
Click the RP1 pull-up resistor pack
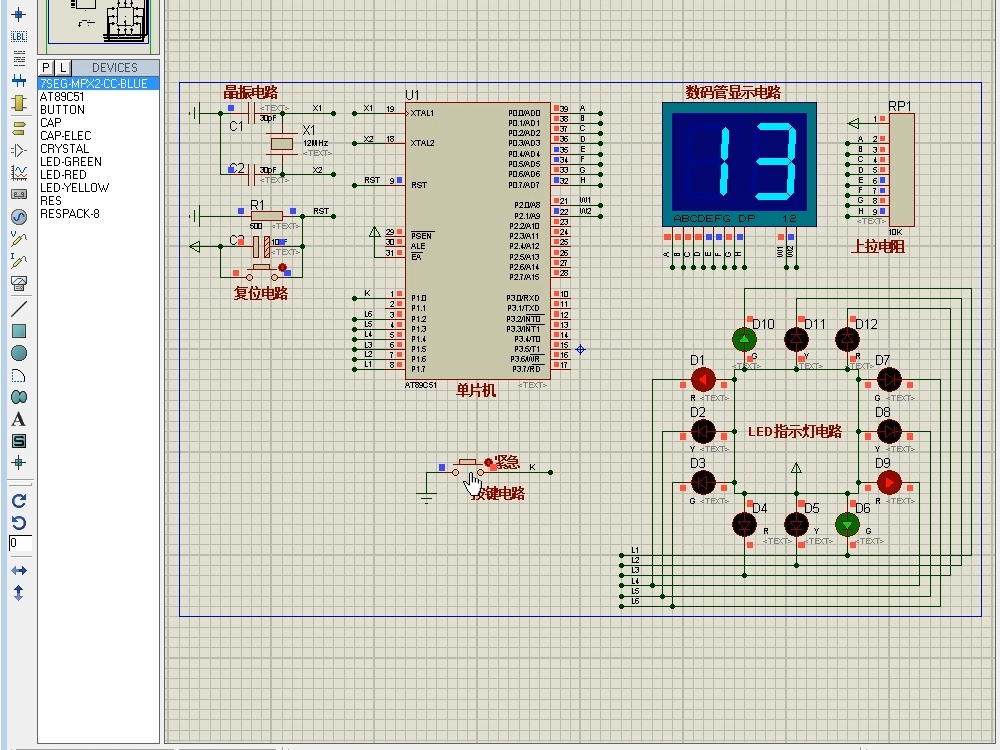click(902, 170)
